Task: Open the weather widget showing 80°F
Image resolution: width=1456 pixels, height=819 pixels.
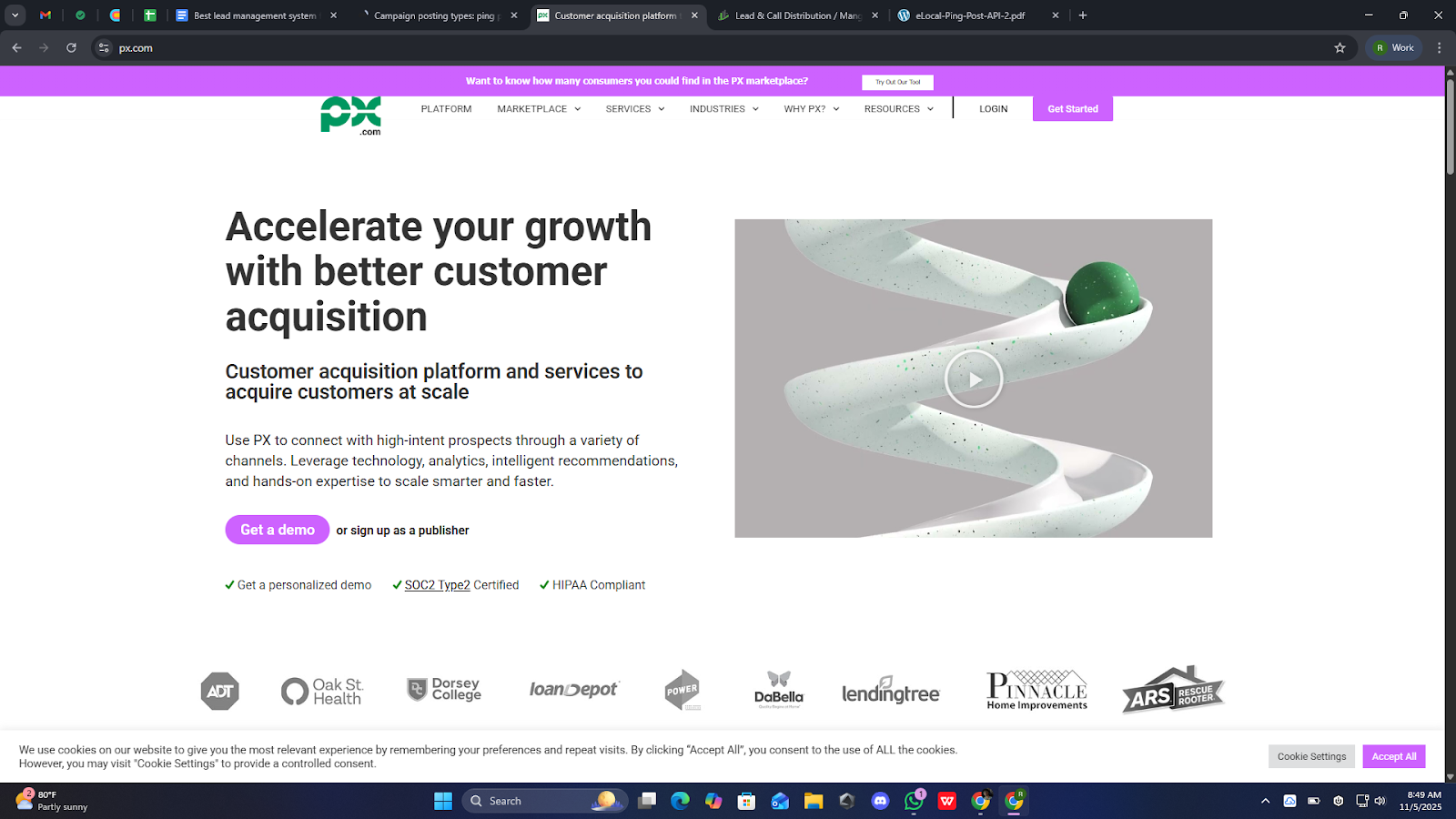Action: pos(52,801)
